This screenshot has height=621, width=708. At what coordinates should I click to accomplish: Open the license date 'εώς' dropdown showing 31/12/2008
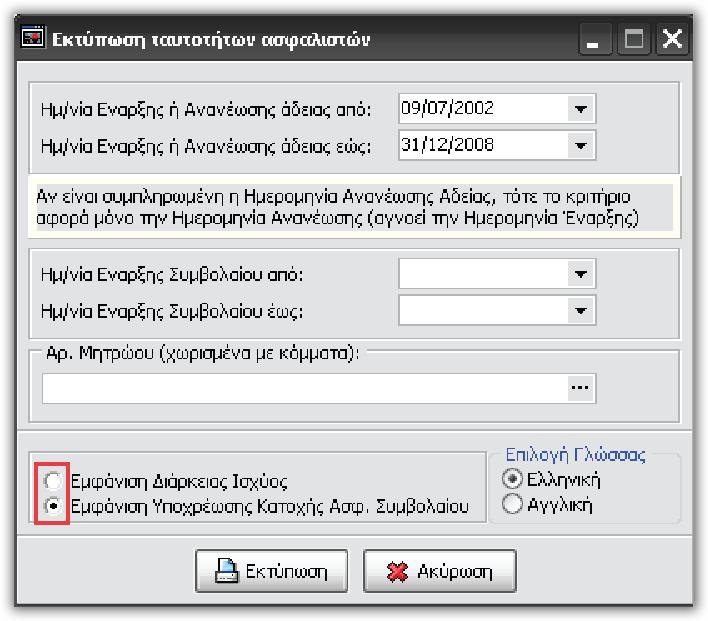pos(581,145)
